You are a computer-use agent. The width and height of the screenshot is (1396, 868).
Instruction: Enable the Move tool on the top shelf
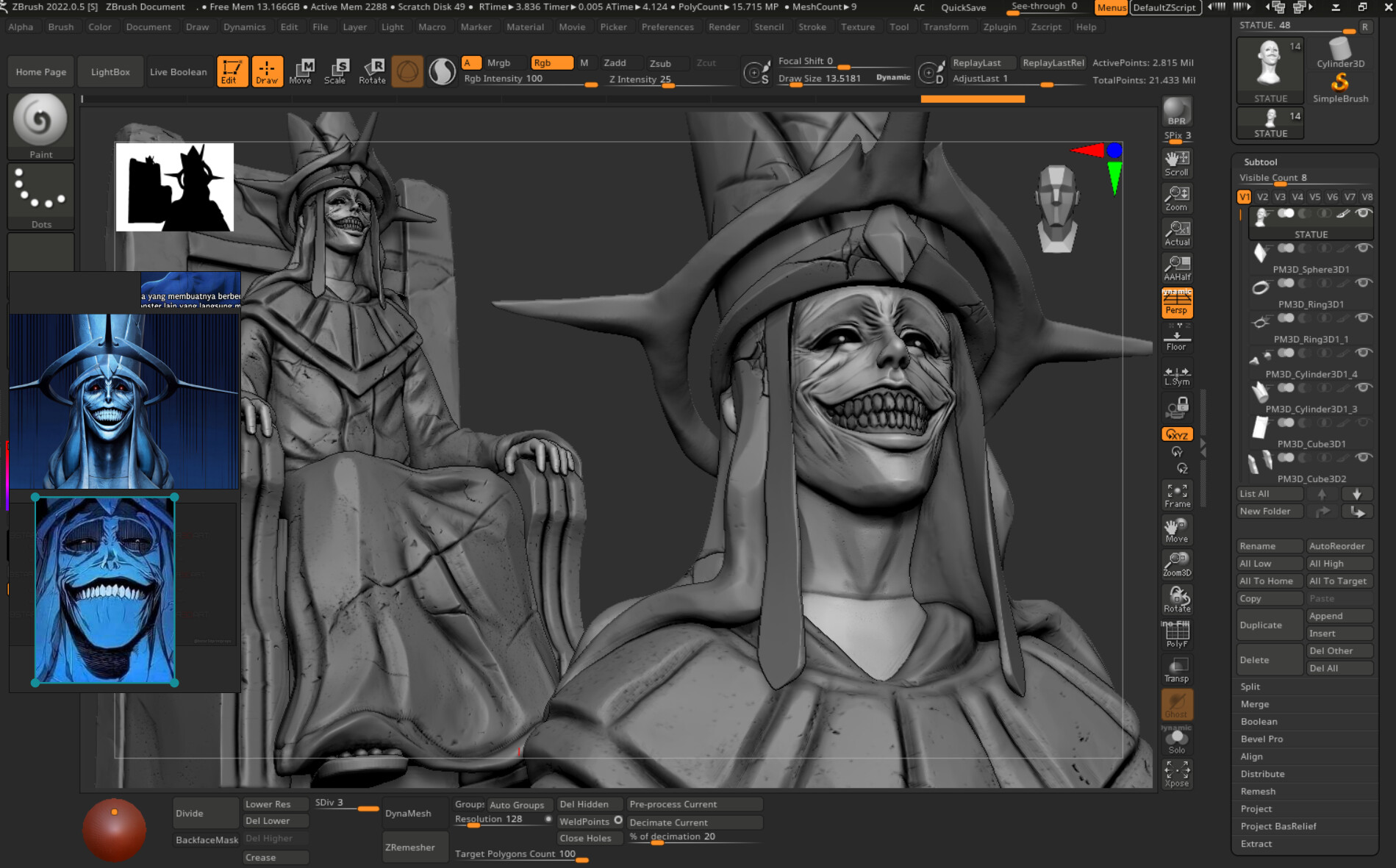coord(302,71)
